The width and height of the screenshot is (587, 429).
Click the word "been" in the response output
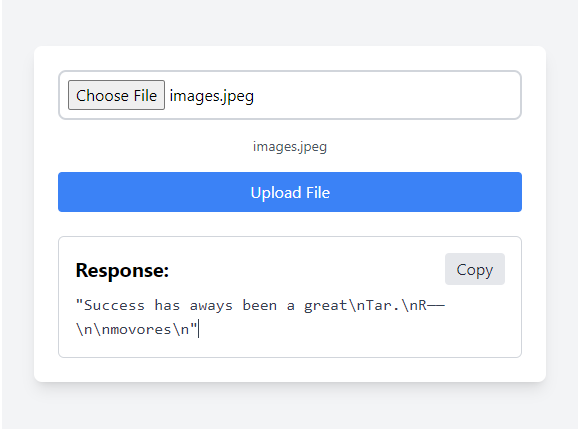(260, 305)
